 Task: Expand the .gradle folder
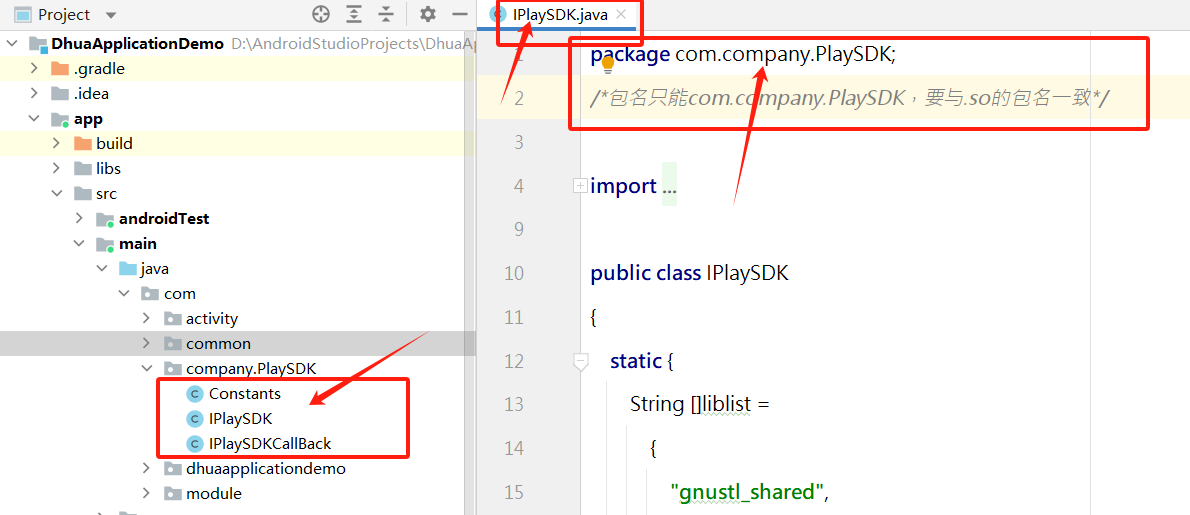[34, 68]
